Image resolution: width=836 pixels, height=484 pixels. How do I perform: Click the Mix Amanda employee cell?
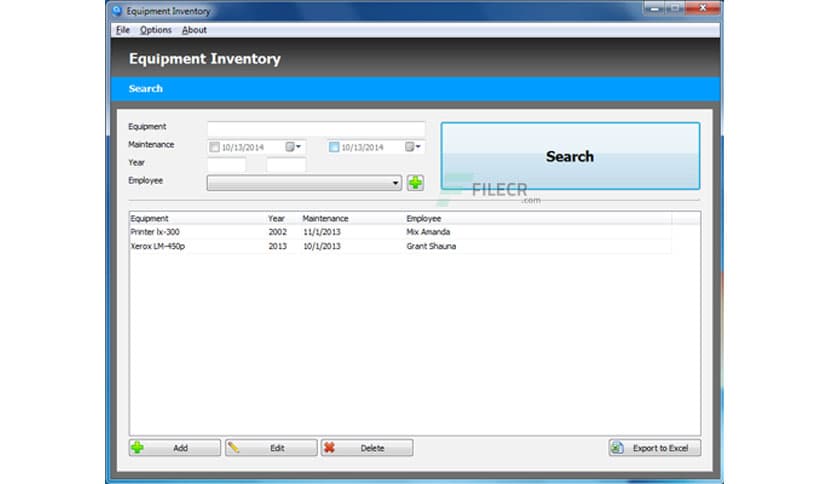tap(428, 232)
